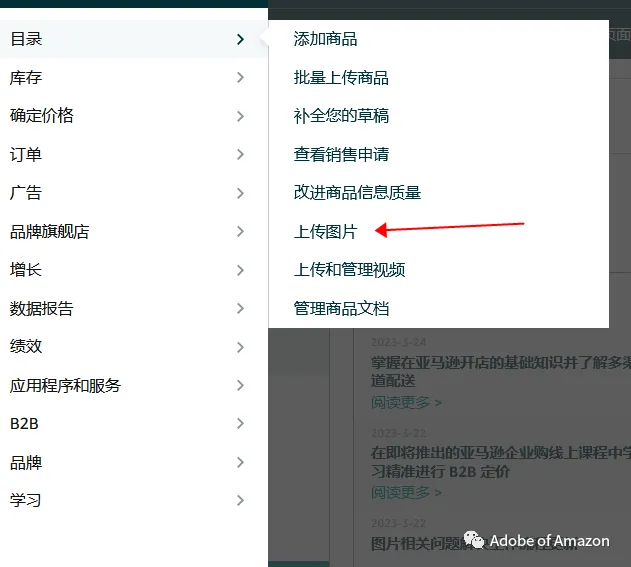Expand chevron next to 增长
Viewport: 631px width, 567px height.
240,270
